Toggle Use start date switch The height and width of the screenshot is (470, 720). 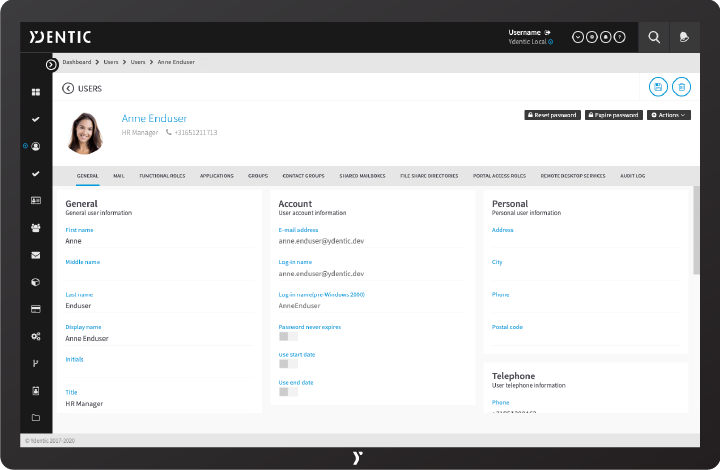pyautogui.click(x=288, y=364)
